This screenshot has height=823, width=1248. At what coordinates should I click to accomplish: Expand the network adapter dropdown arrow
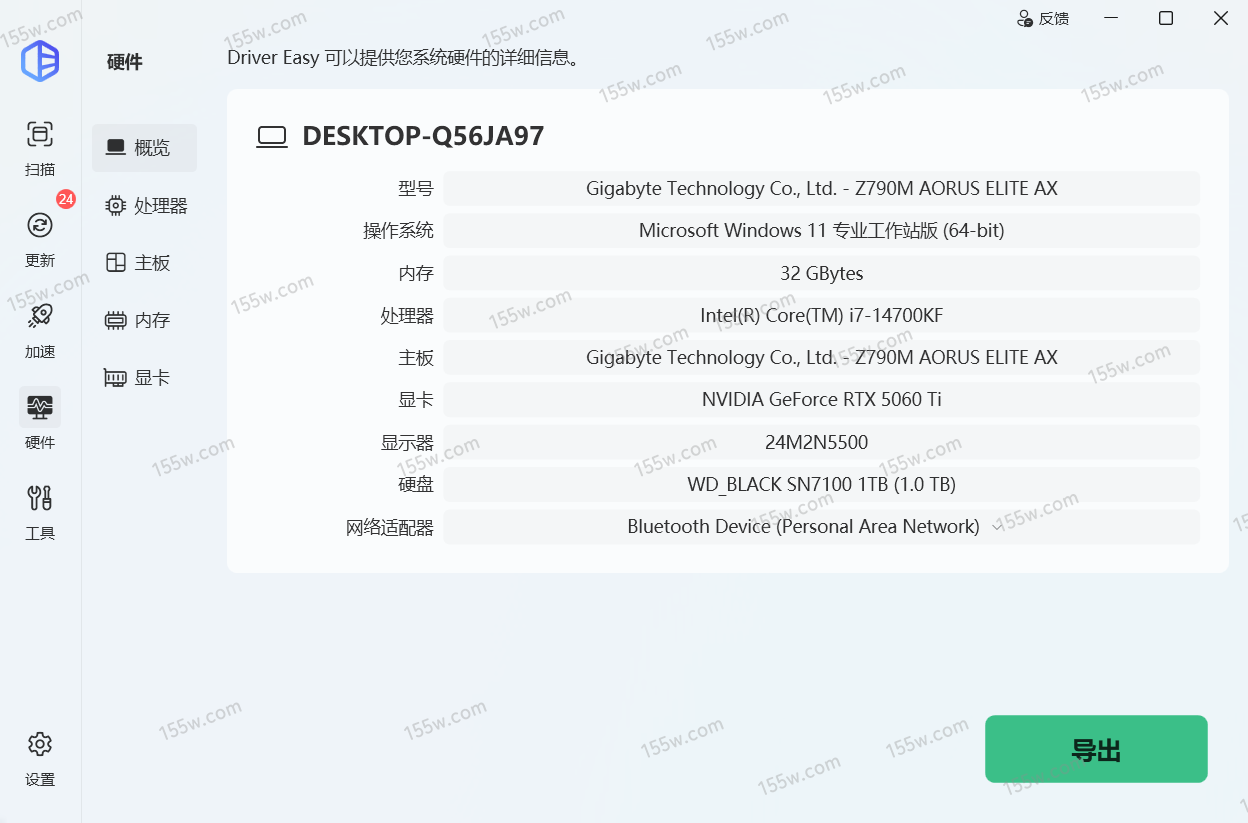coord(996,527)
